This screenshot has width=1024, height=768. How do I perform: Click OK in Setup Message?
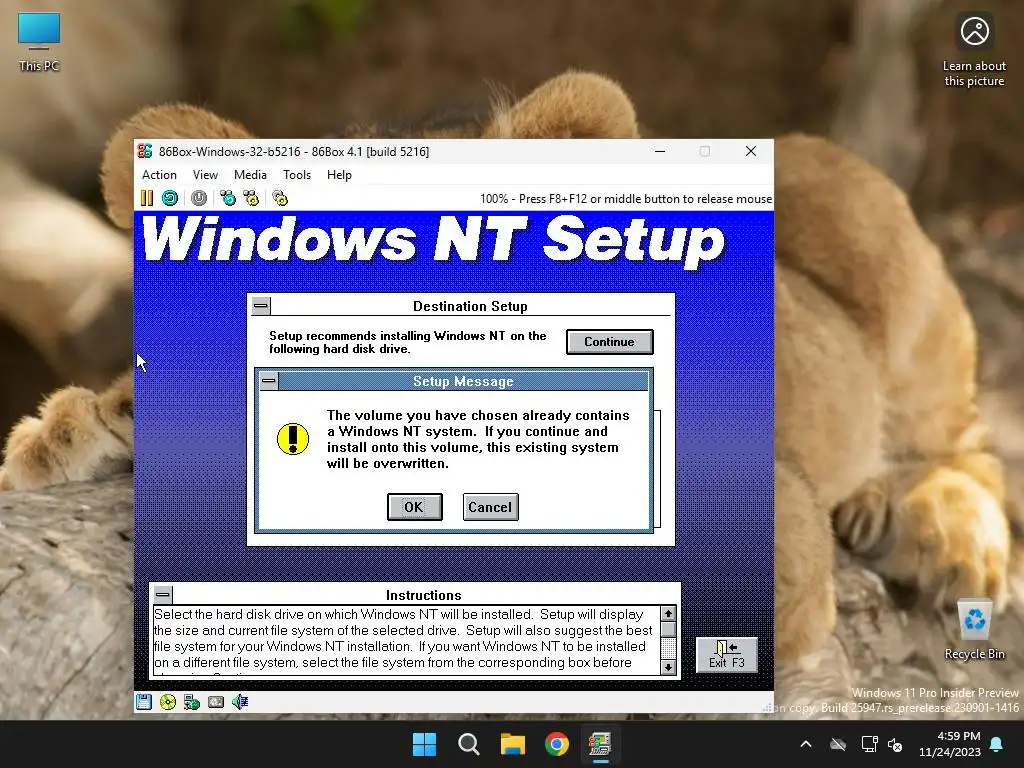click(415, 507)
